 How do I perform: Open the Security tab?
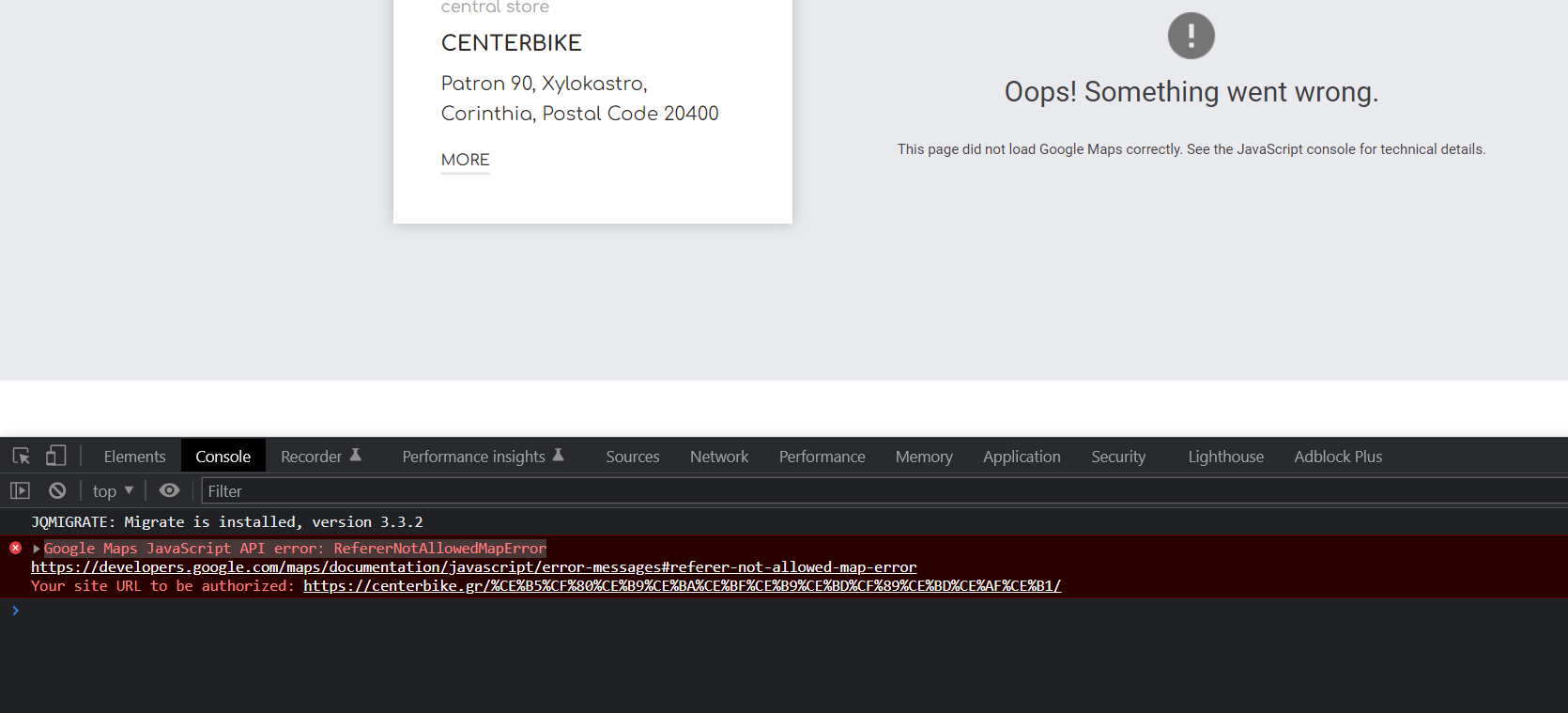click(x=1118, y=457)
